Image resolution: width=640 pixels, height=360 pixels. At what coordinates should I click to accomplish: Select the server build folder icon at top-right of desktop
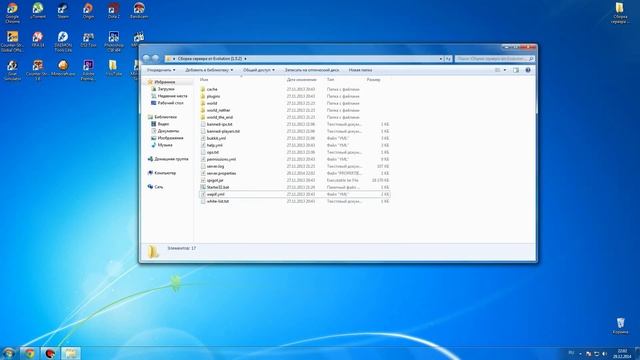[620, 13]
